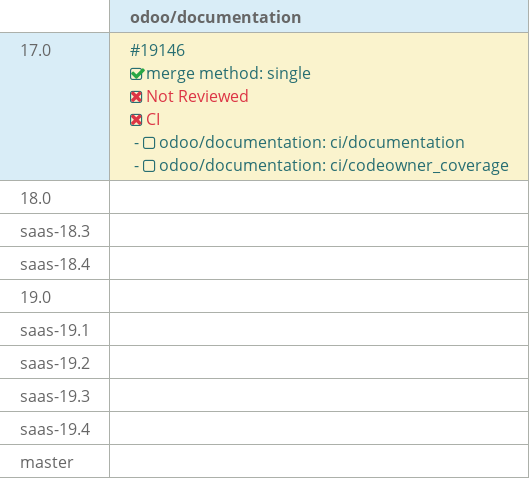Viewport: 529px width, 478px height.
Task: Click the empty checkbox for ci/documentation
Action: click(149, 143)
